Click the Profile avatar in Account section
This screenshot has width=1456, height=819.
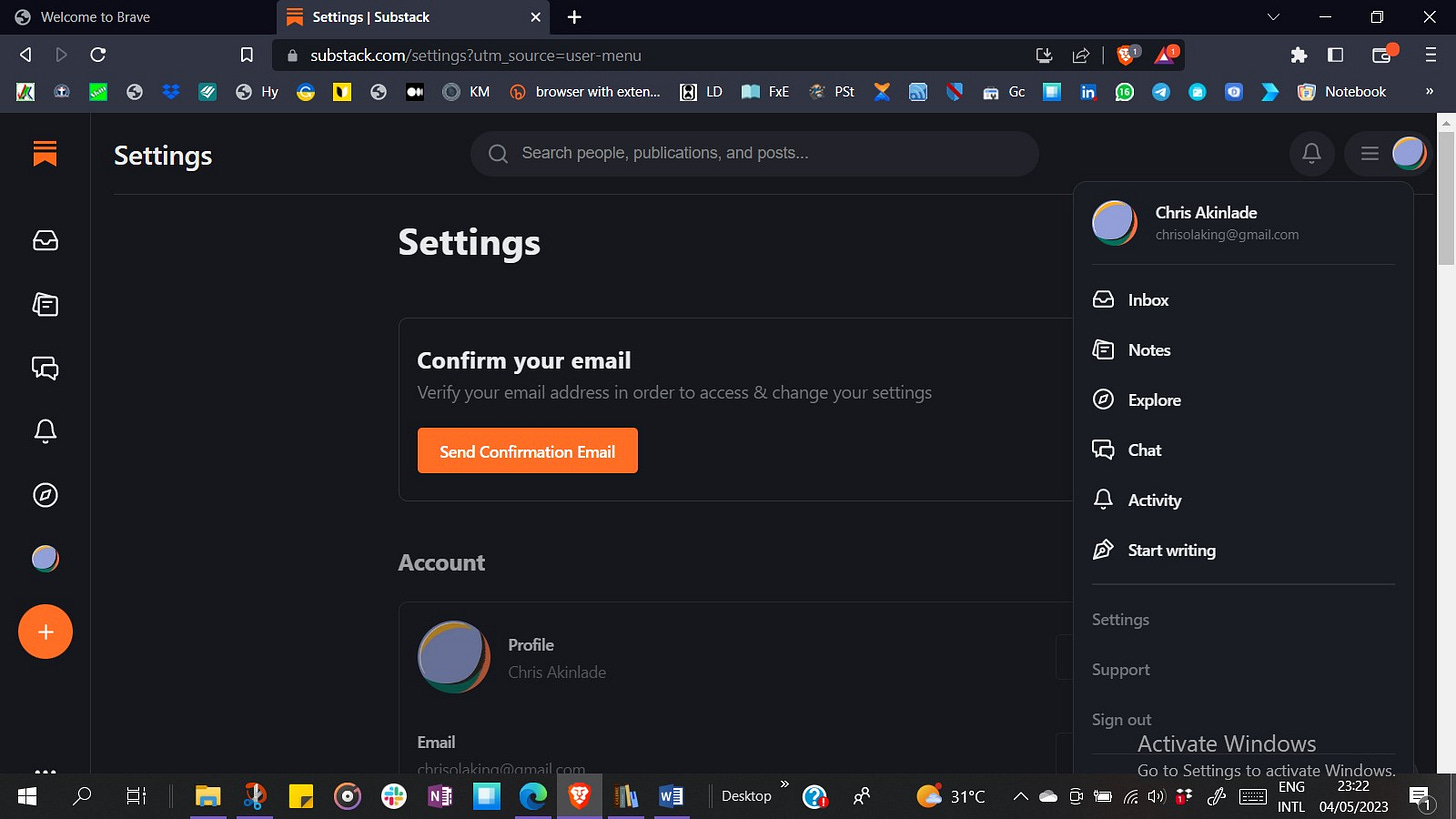(454, 657)
